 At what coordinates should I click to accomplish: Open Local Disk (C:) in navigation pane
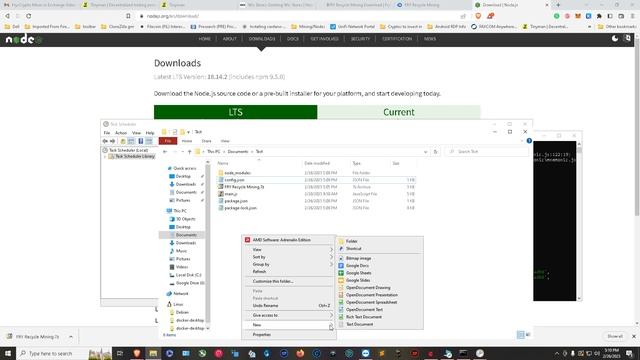[188, 275]
